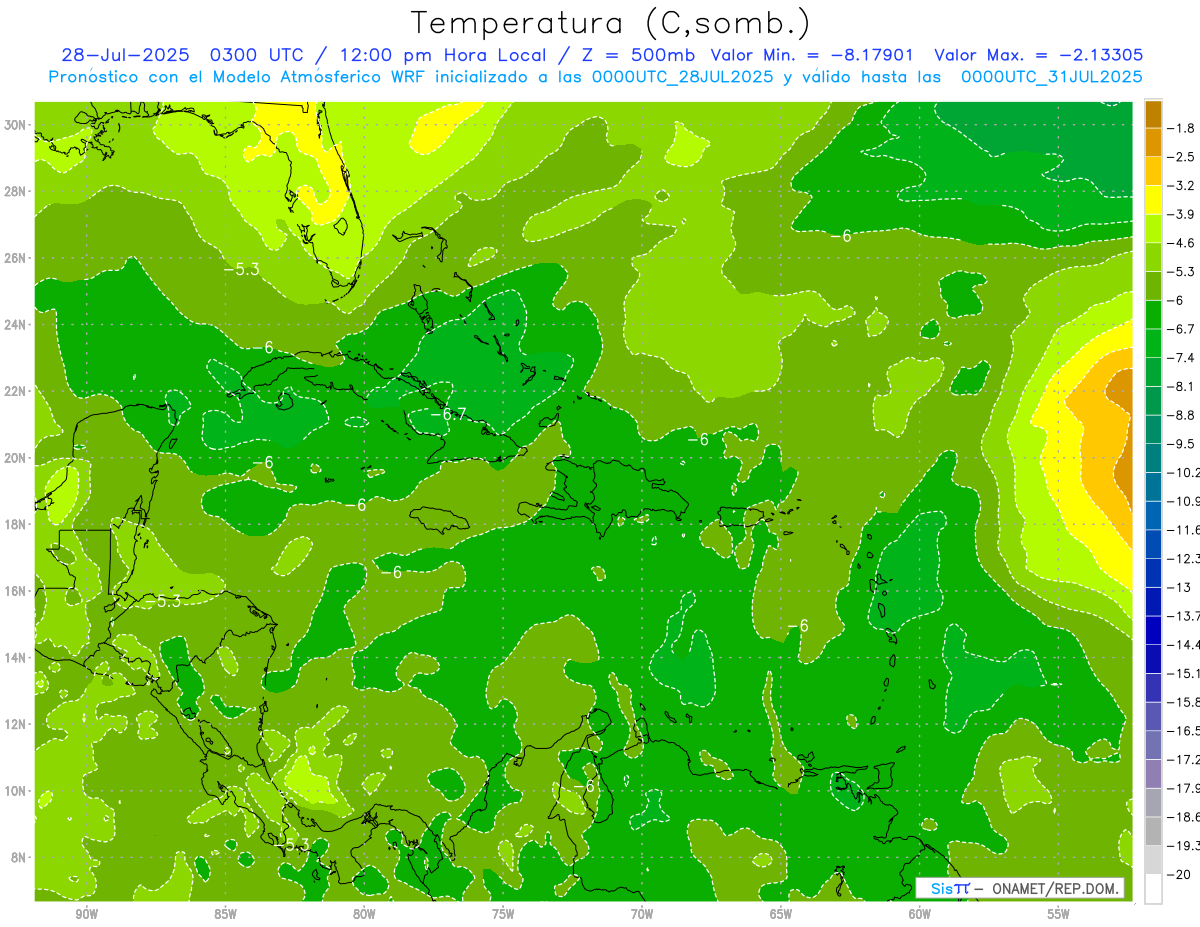
Task: Click the white swatch below -20 label
Action: coord(1153,889)
